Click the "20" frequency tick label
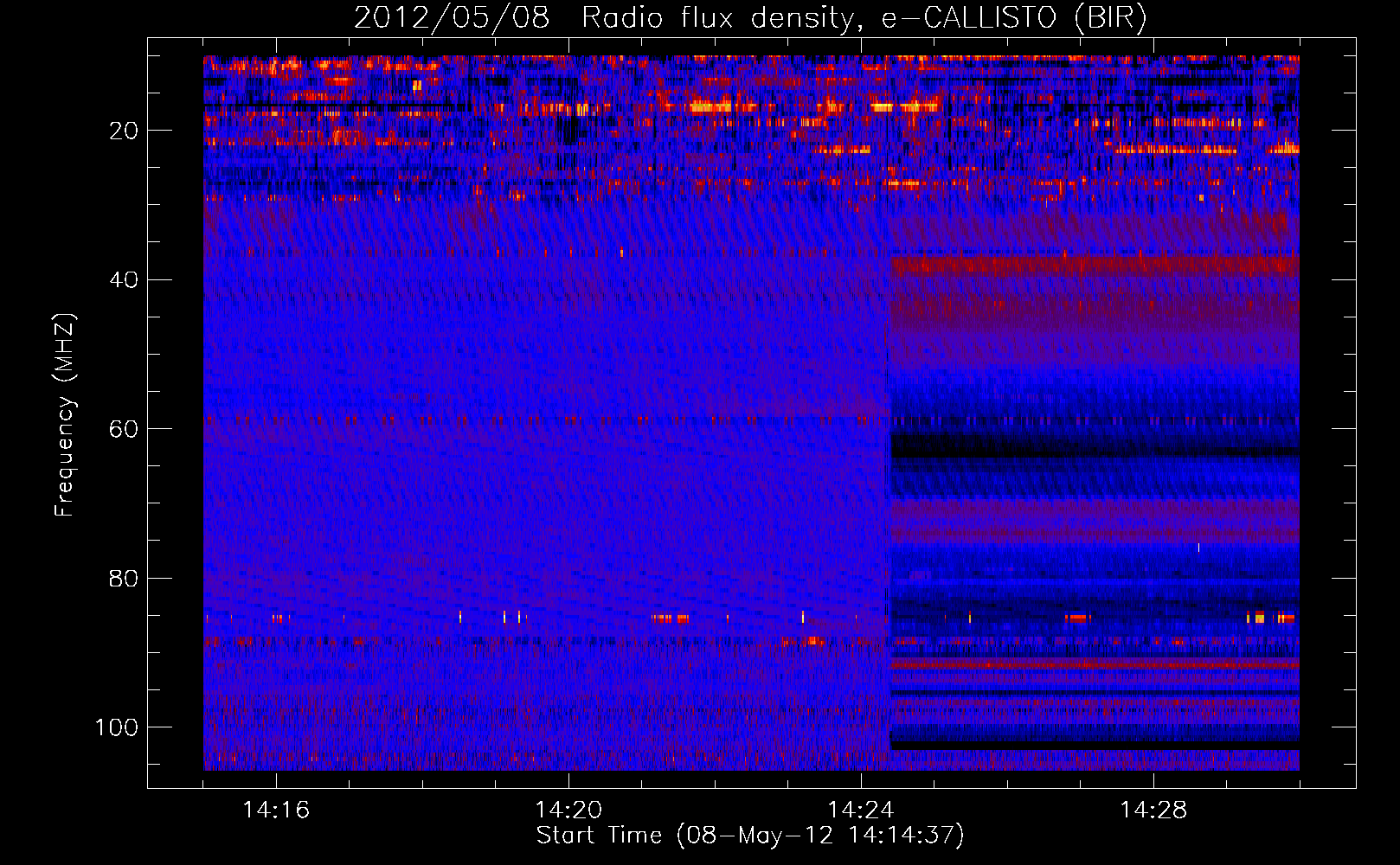 [124, 131]
